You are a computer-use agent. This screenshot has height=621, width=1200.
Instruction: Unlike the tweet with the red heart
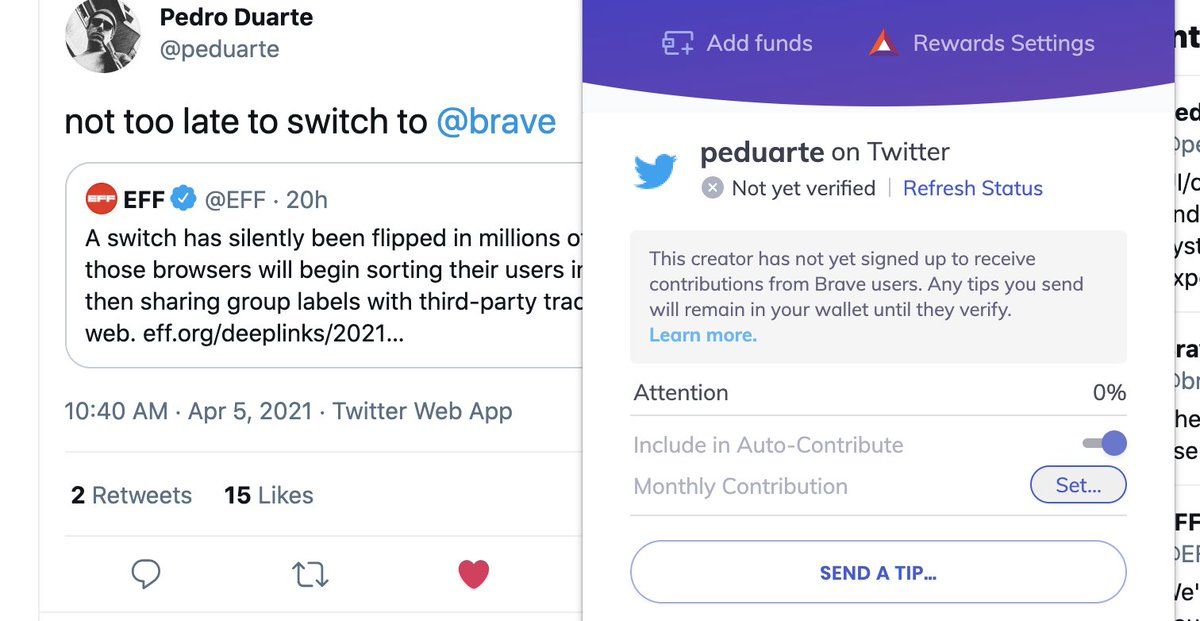[x=473, y=573]
